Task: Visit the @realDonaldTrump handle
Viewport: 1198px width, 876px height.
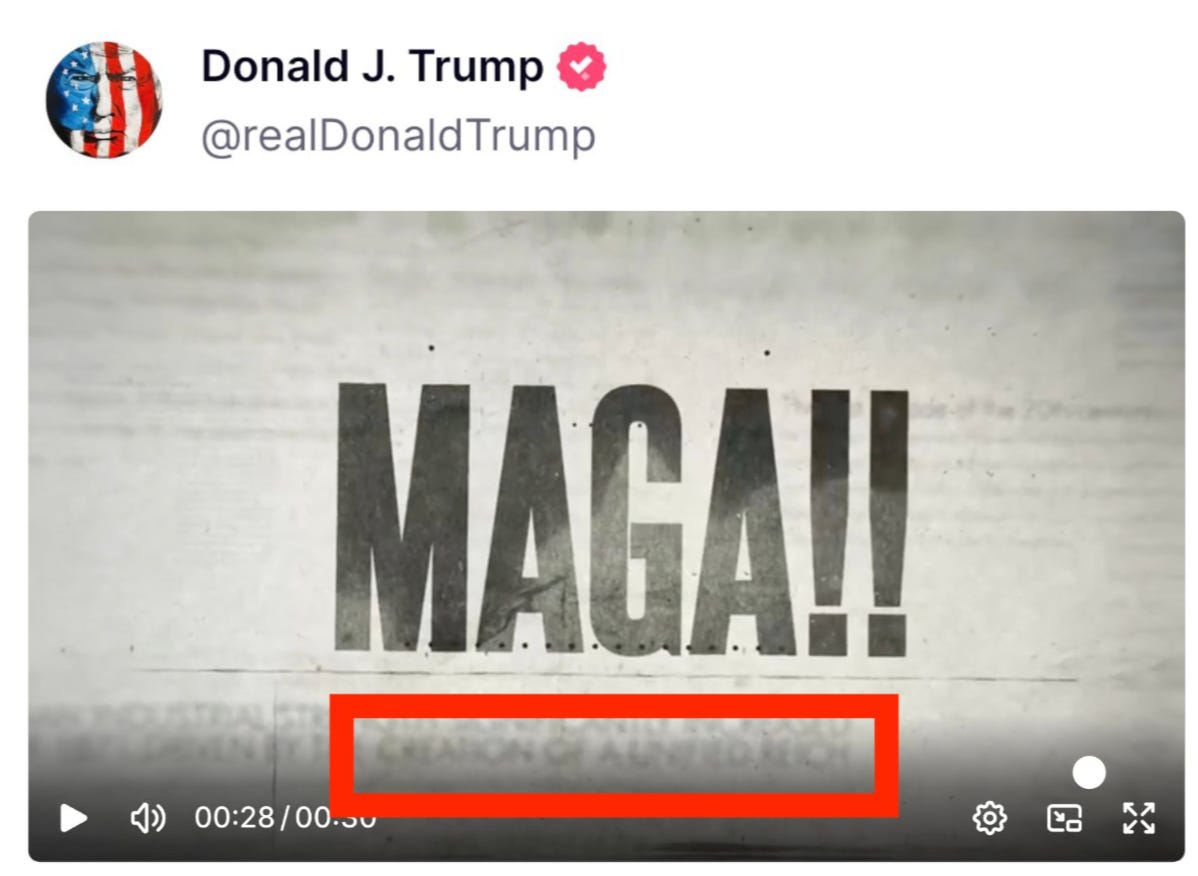Action: 398,135
